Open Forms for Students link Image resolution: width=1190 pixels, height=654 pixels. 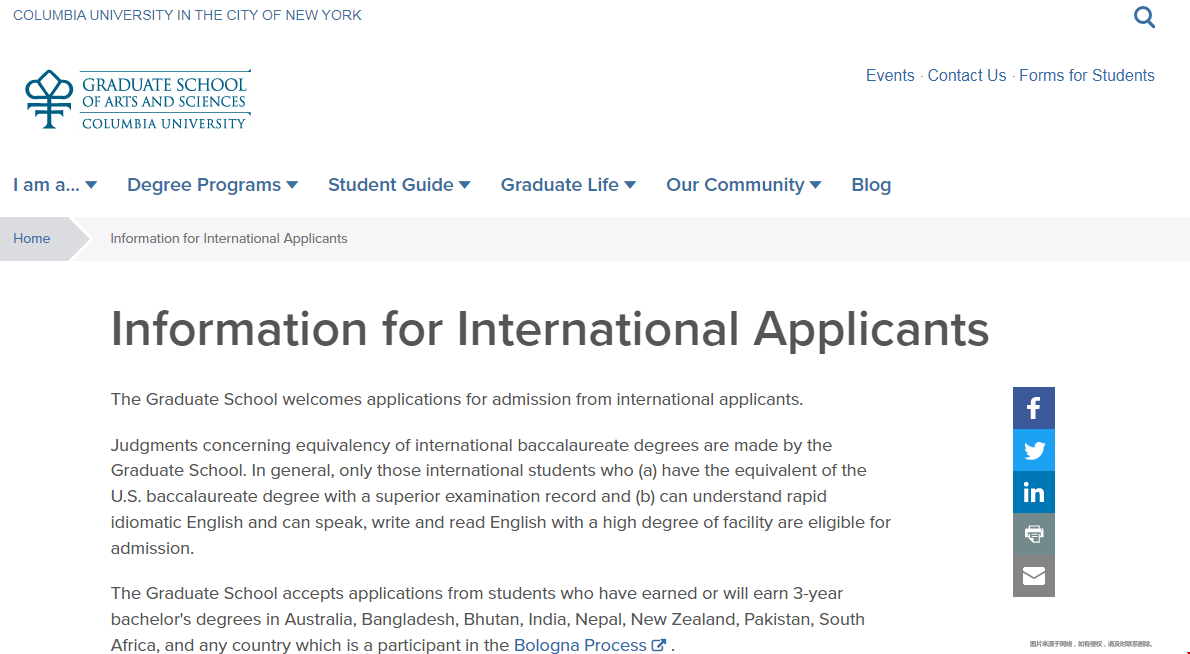tap(1087, 76)
